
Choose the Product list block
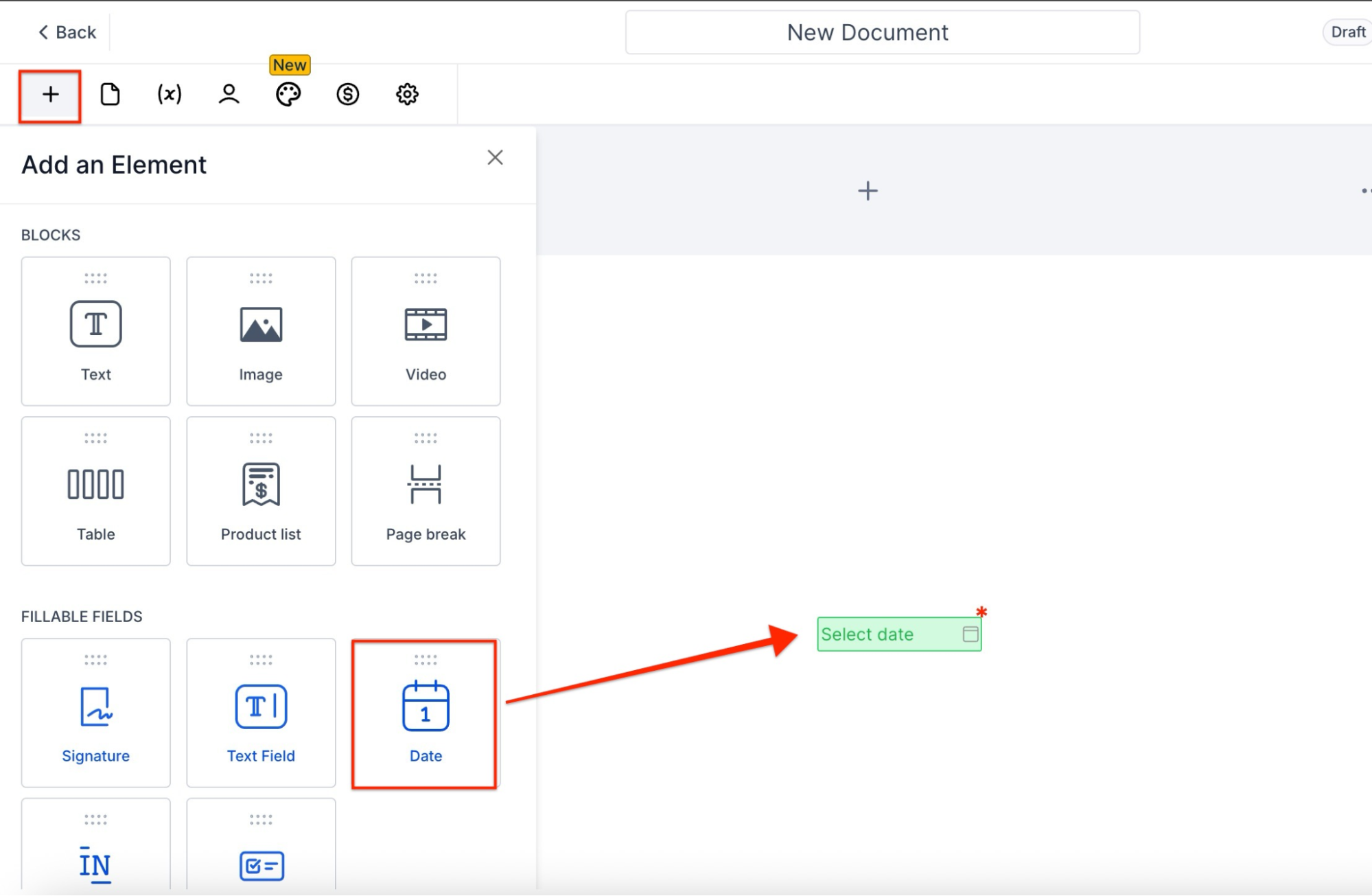tap(261, 492)
